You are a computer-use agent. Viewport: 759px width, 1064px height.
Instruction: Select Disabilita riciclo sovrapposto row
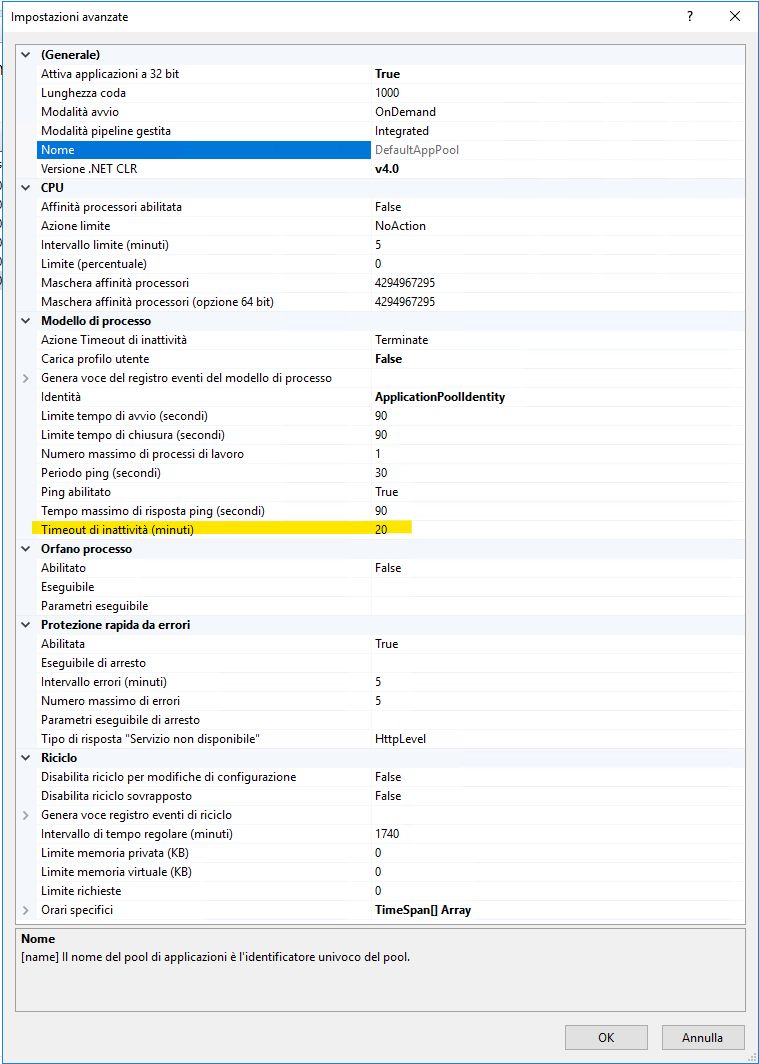coord(389,796)
